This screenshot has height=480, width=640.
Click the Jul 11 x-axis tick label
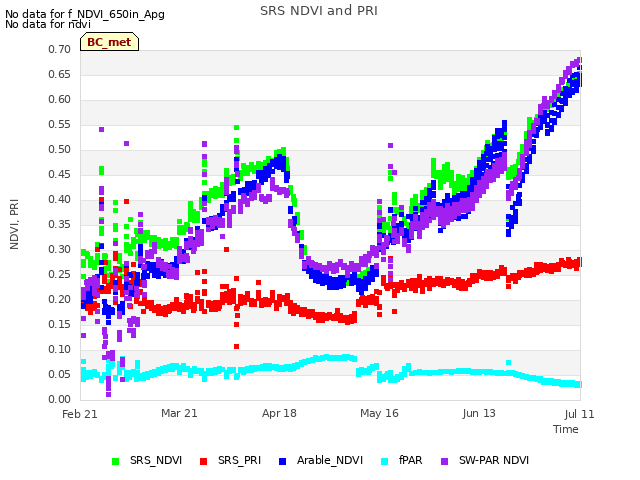click(x=580, y=414)
